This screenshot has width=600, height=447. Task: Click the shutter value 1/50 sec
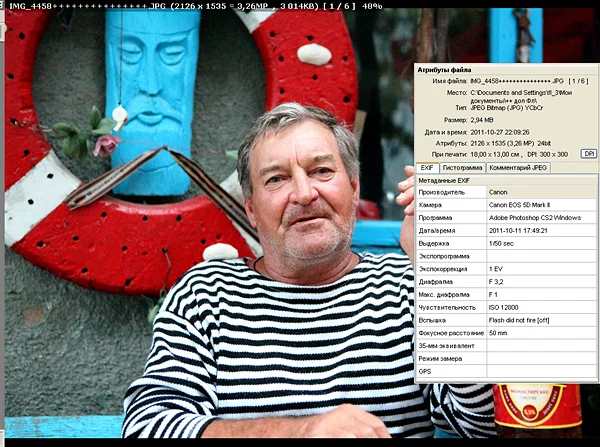tap(501, 243)
